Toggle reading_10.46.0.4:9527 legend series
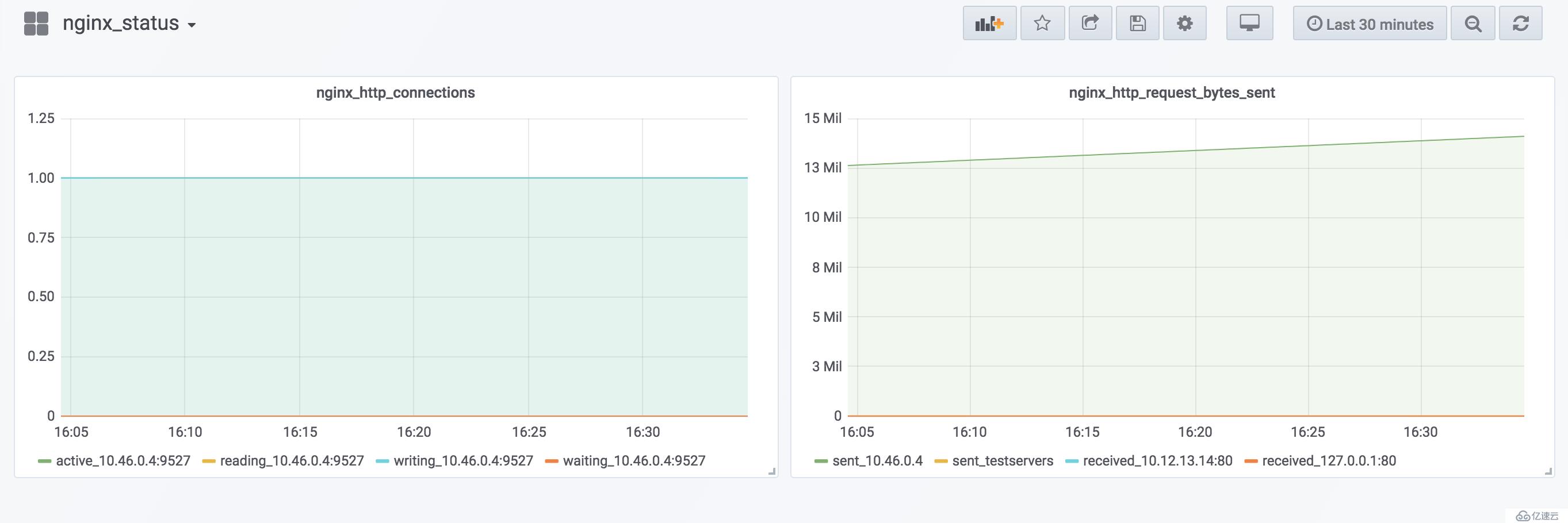1568x523 pixels. click(292, 461)
